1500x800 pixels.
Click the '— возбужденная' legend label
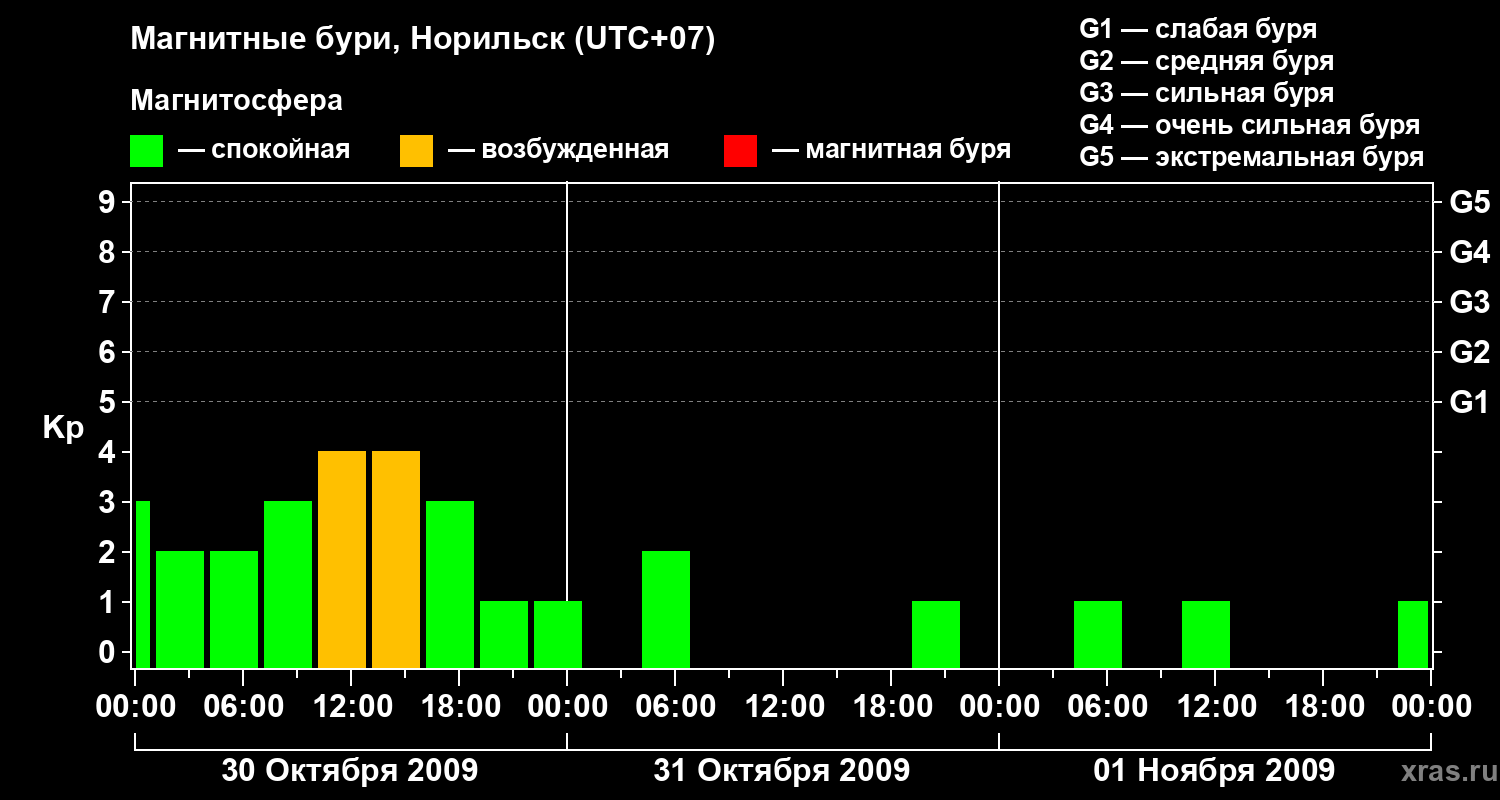(x=558, y=151)
